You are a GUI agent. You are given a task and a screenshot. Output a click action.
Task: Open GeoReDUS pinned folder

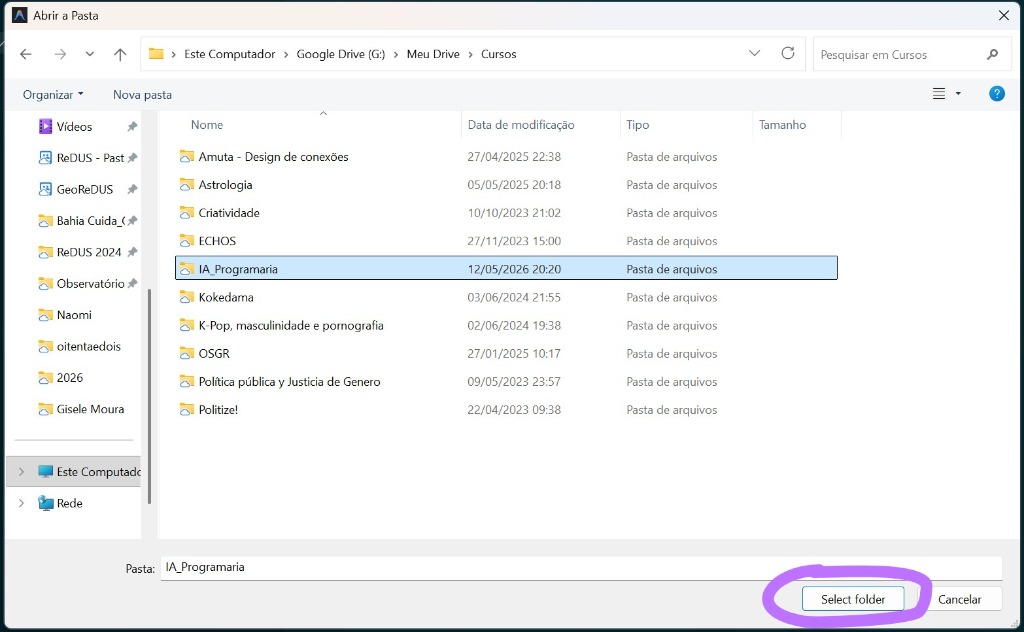coord(76,189)
